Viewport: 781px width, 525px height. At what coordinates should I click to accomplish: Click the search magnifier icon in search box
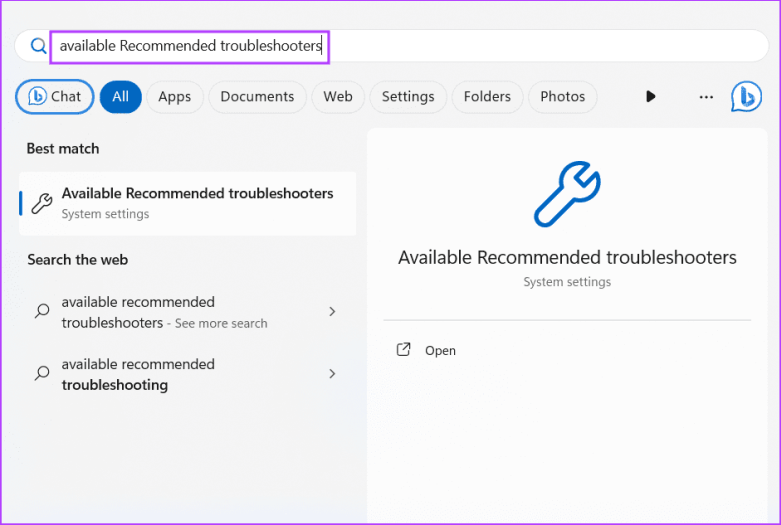38,46
